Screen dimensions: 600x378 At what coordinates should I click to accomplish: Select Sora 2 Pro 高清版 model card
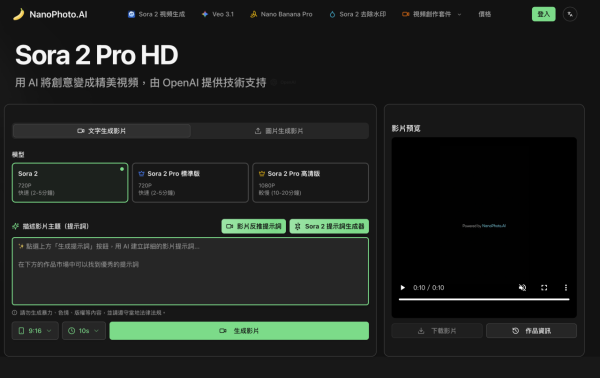pyautogui.click(x=310, y=183)
